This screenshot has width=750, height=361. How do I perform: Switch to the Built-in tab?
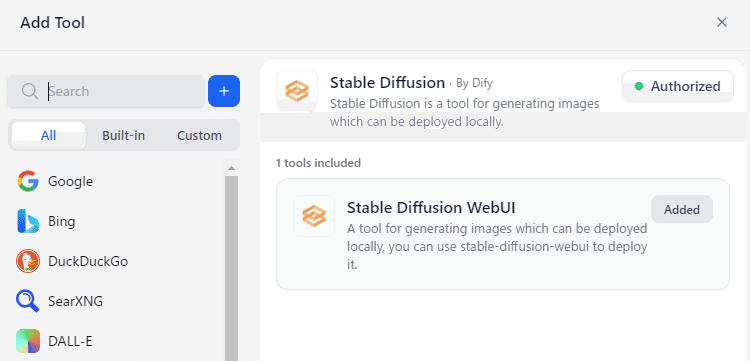[x=123, y=135]
